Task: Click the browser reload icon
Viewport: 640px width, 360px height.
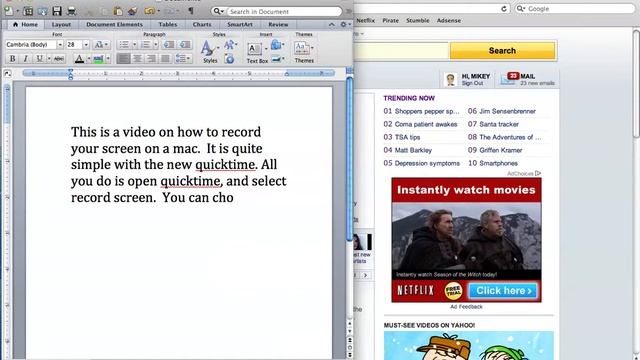Action: (504, 9)
